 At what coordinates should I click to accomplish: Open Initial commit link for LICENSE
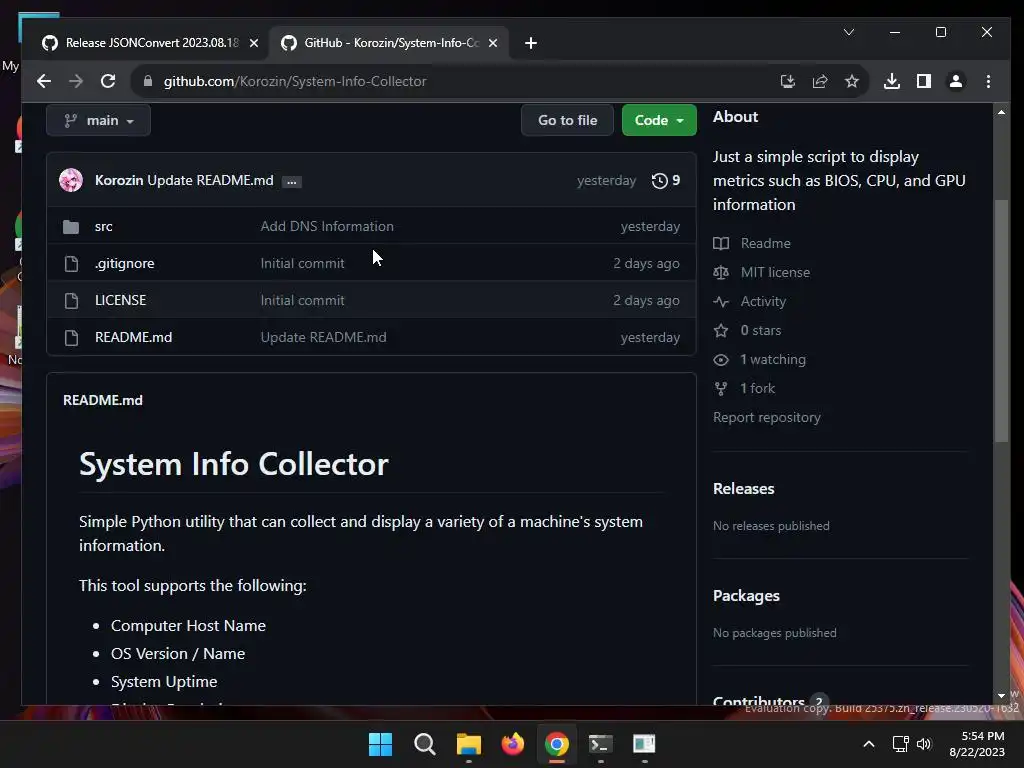tap(302, 300)
